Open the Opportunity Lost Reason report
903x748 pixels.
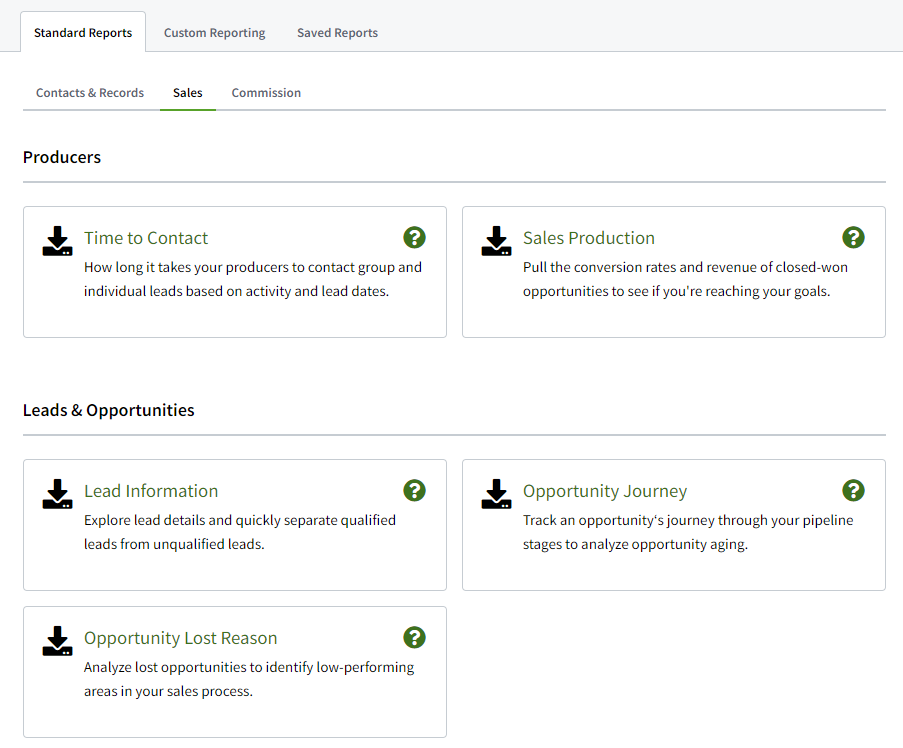180,637
